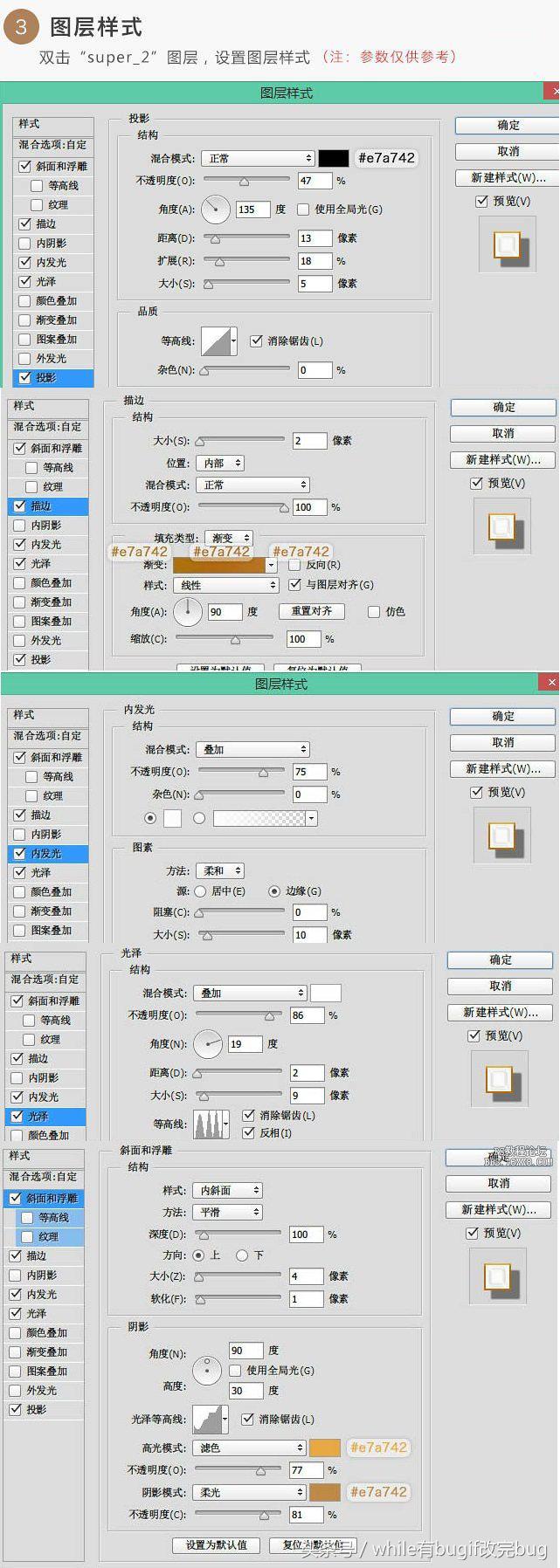Click 取消 button in the 光泽 dialog

[x=500, y=986]
